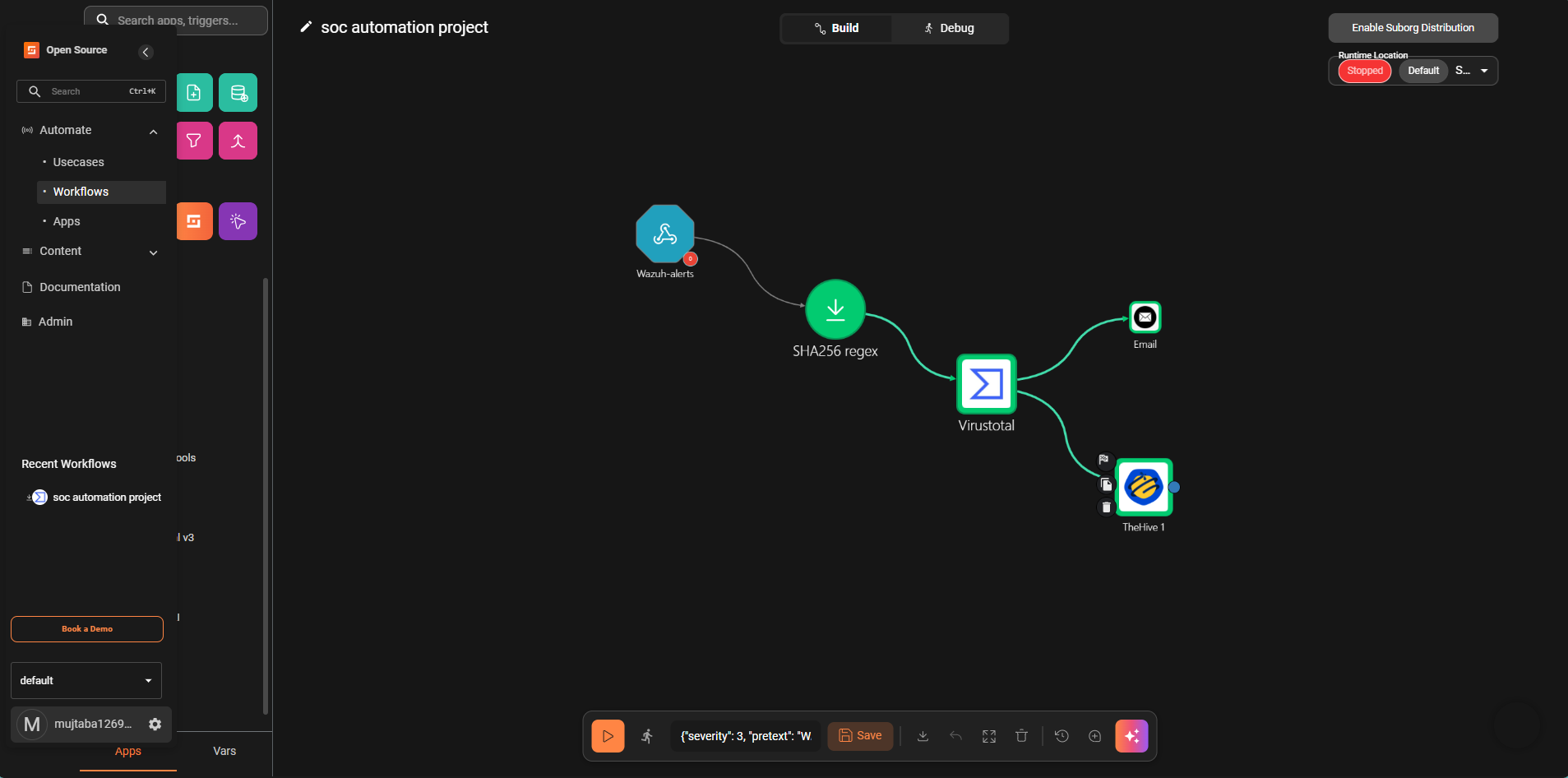Open workflow revision history clock icon
Screen dimensions: 1568x778
coord(1062,736)
